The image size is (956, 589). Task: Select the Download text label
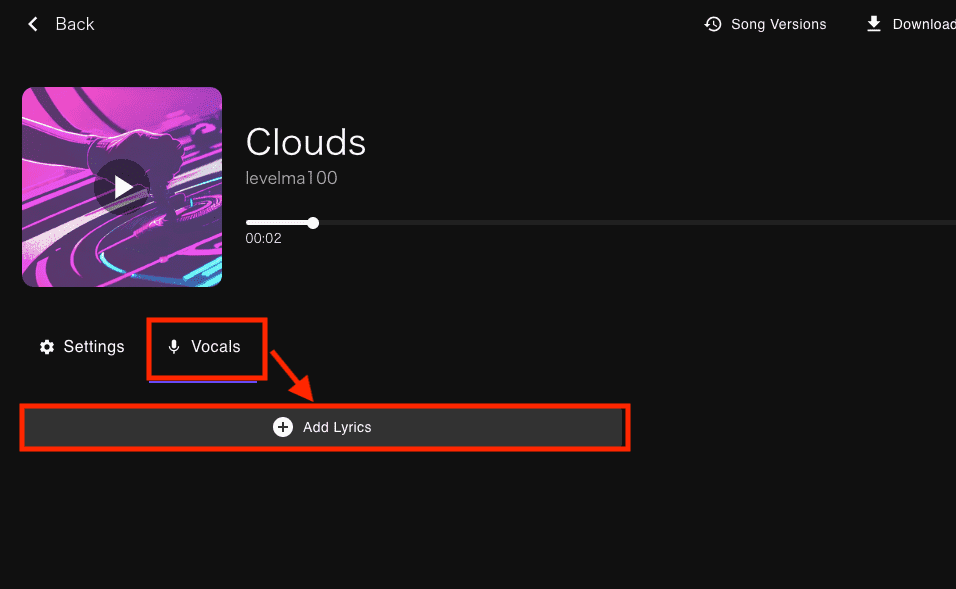[x=924, y=24]
